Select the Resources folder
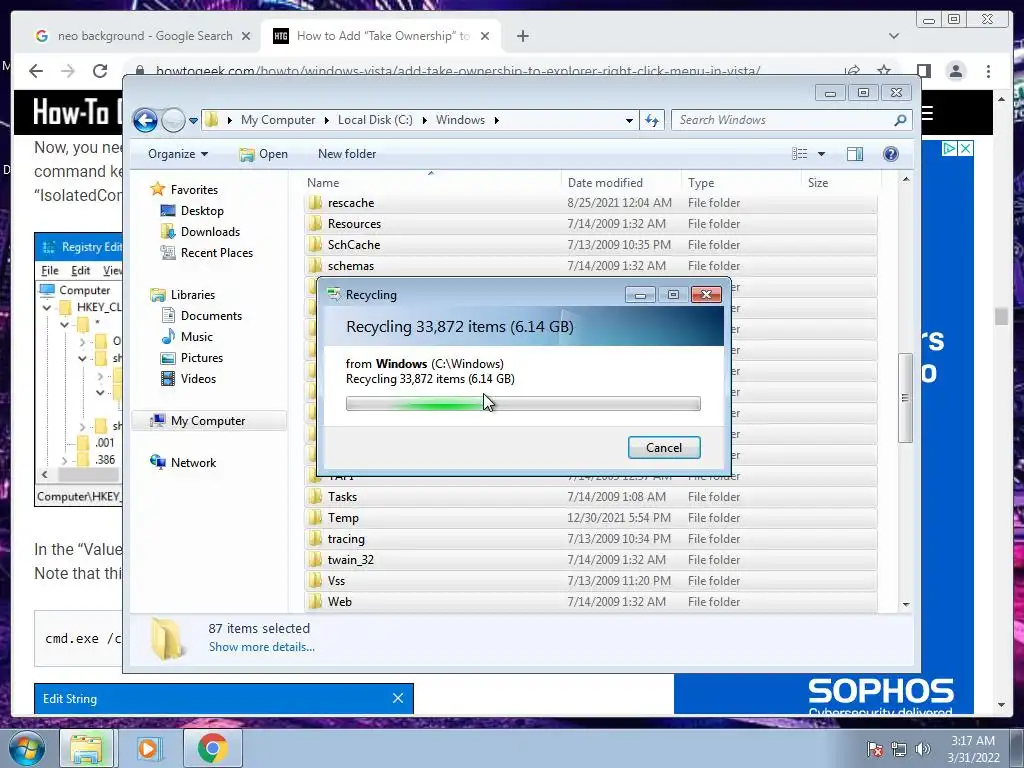The image size is (1024, 768). (x=590, y=224)
